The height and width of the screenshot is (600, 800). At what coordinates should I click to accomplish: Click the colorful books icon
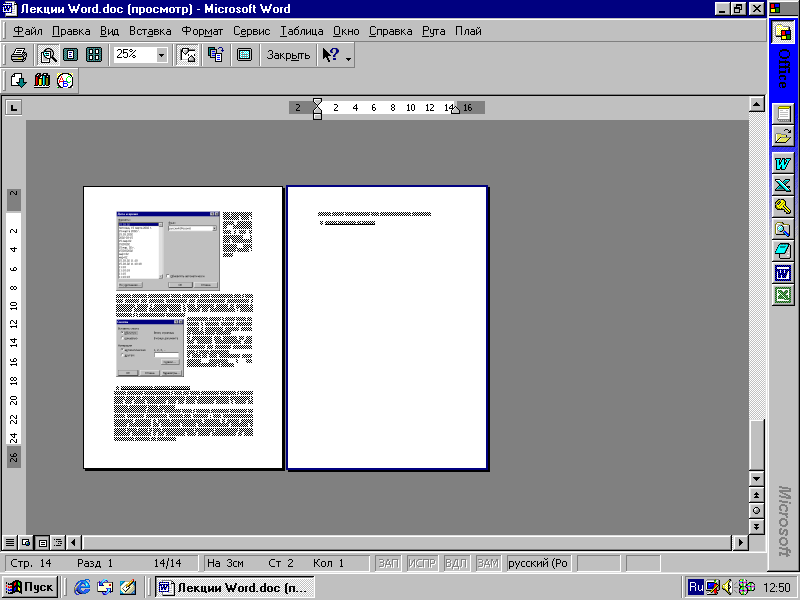(42, 81)
